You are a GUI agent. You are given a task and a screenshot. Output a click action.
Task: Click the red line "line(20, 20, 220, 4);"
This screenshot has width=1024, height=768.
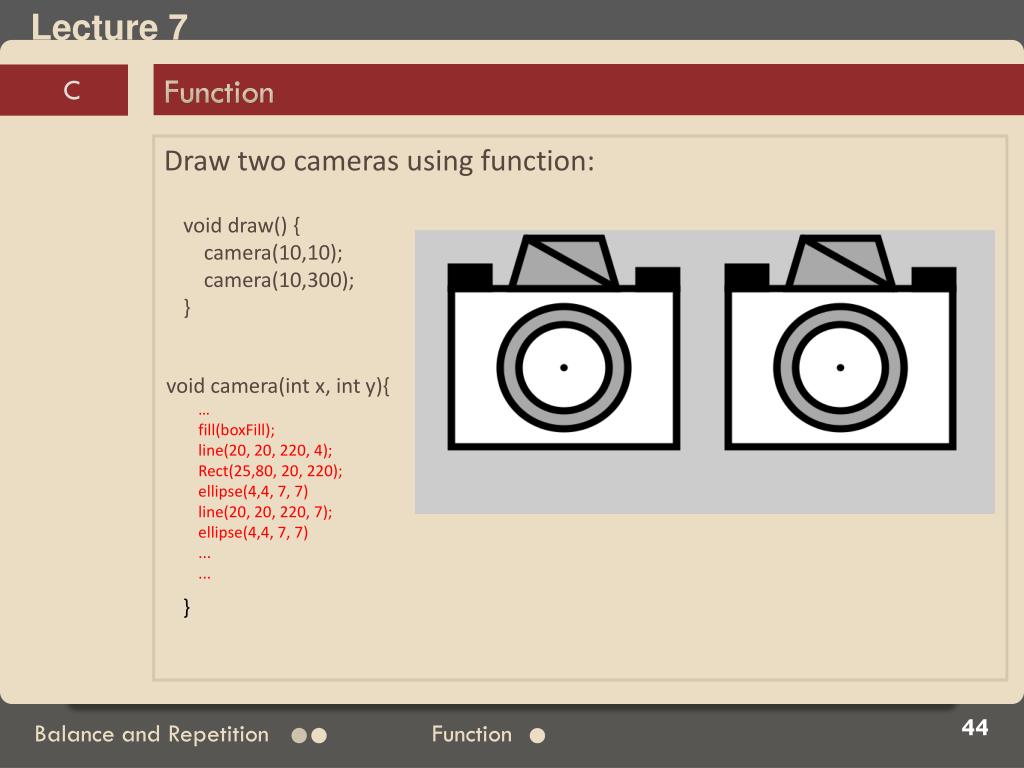pos(265,450)
